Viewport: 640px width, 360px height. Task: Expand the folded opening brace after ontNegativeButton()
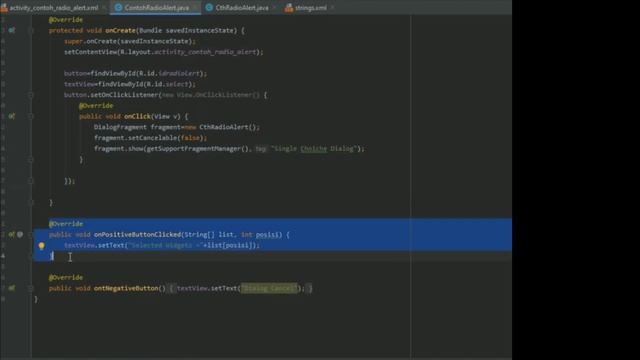click(x=171, y=288)
